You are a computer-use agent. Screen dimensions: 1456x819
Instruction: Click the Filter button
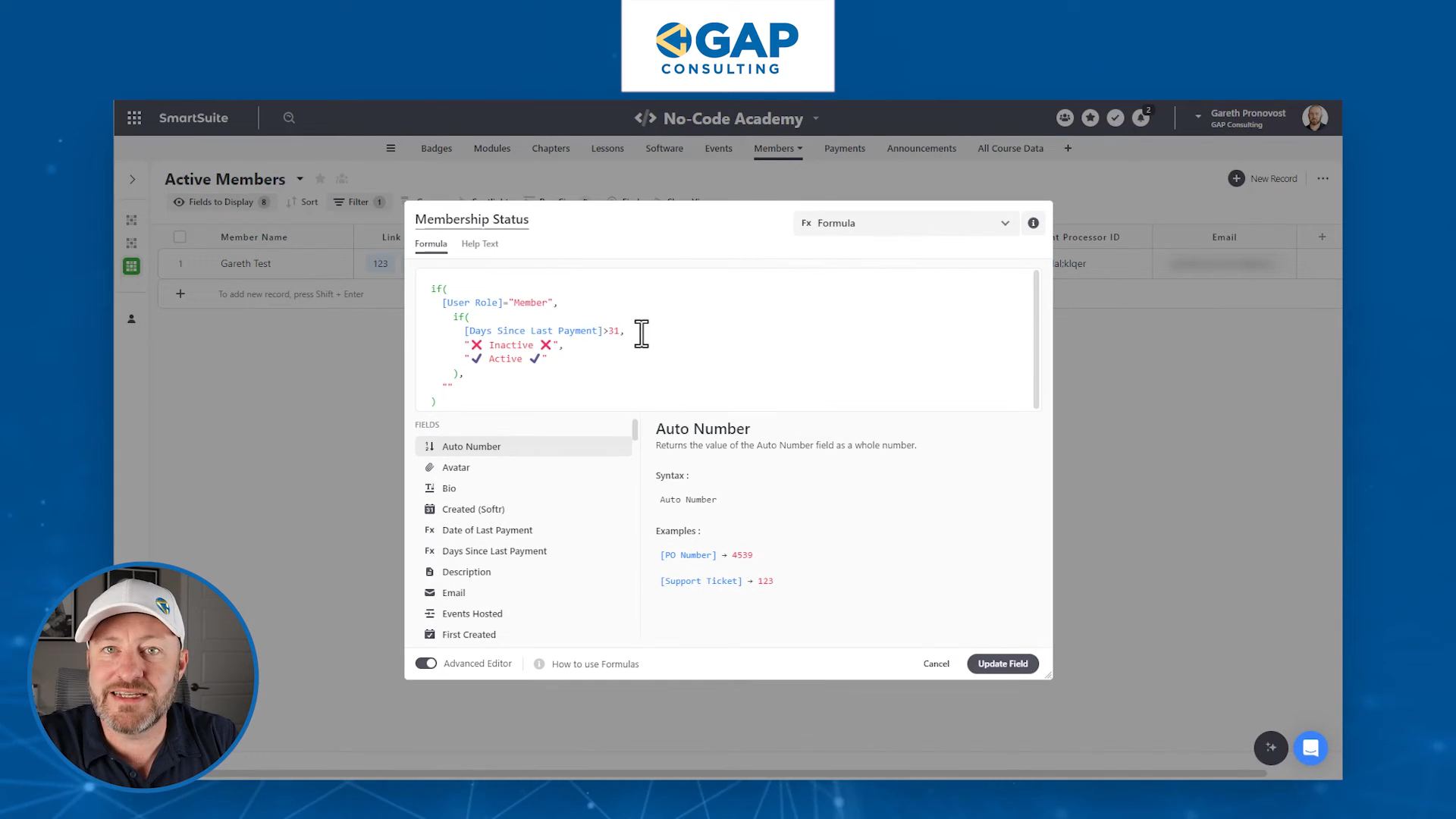[359, 202]
